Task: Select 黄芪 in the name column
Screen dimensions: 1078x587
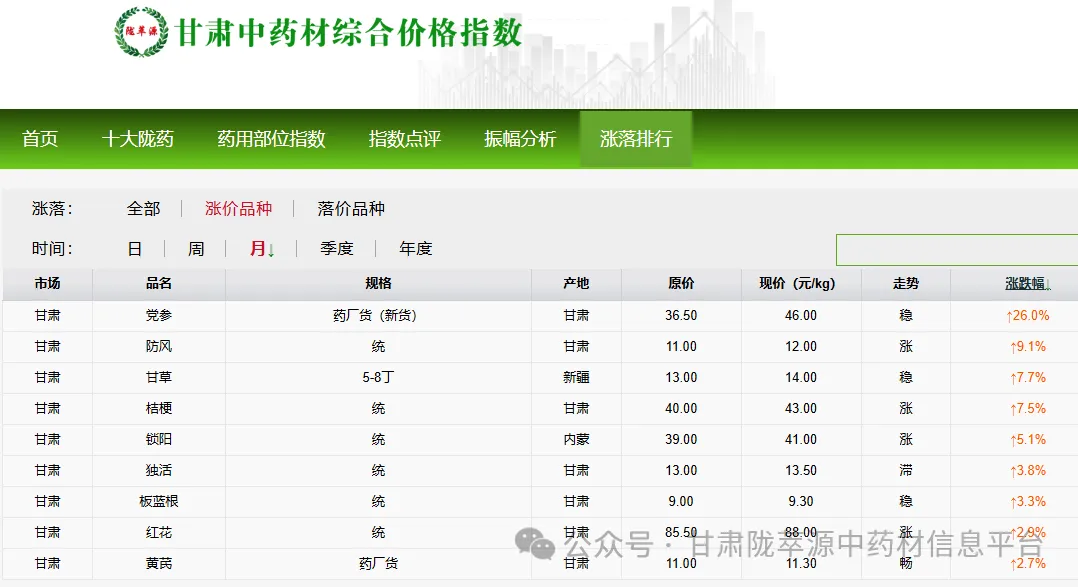Action: tap(159, 564)
